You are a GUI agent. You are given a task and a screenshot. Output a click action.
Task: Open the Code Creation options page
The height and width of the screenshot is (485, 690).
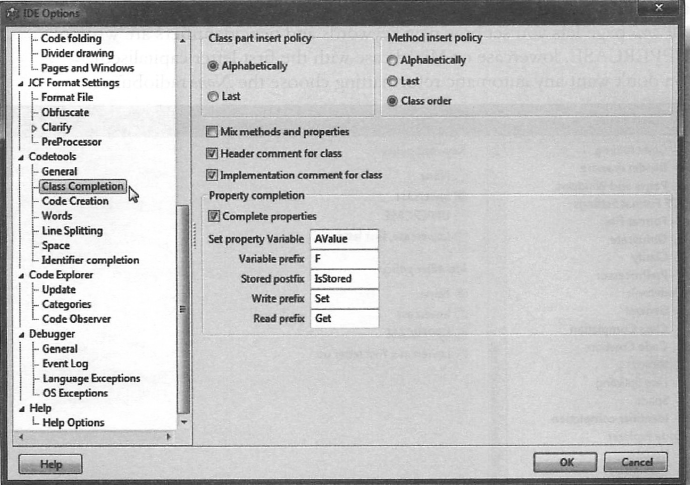[x=75, y=201]
